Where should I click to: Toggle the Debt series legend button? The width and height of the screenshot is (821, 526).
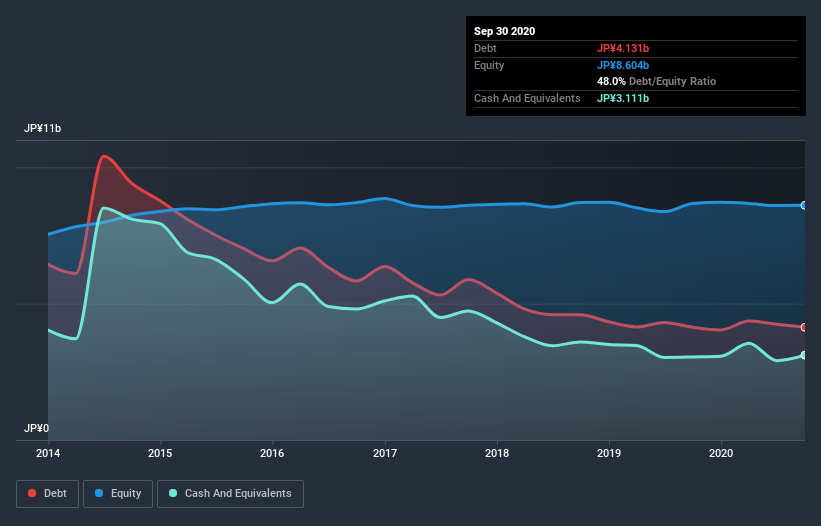click(48, 494)
